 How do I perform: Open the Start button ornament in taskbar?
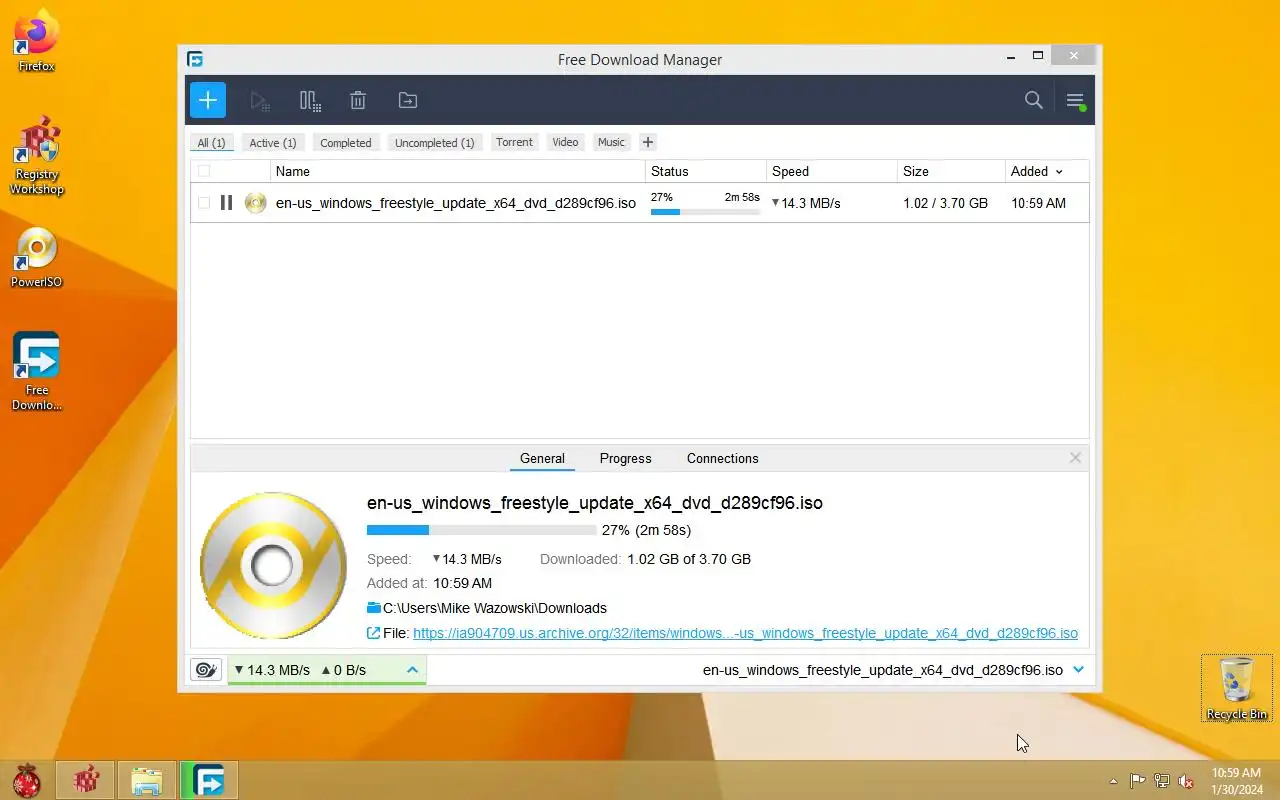27,780
